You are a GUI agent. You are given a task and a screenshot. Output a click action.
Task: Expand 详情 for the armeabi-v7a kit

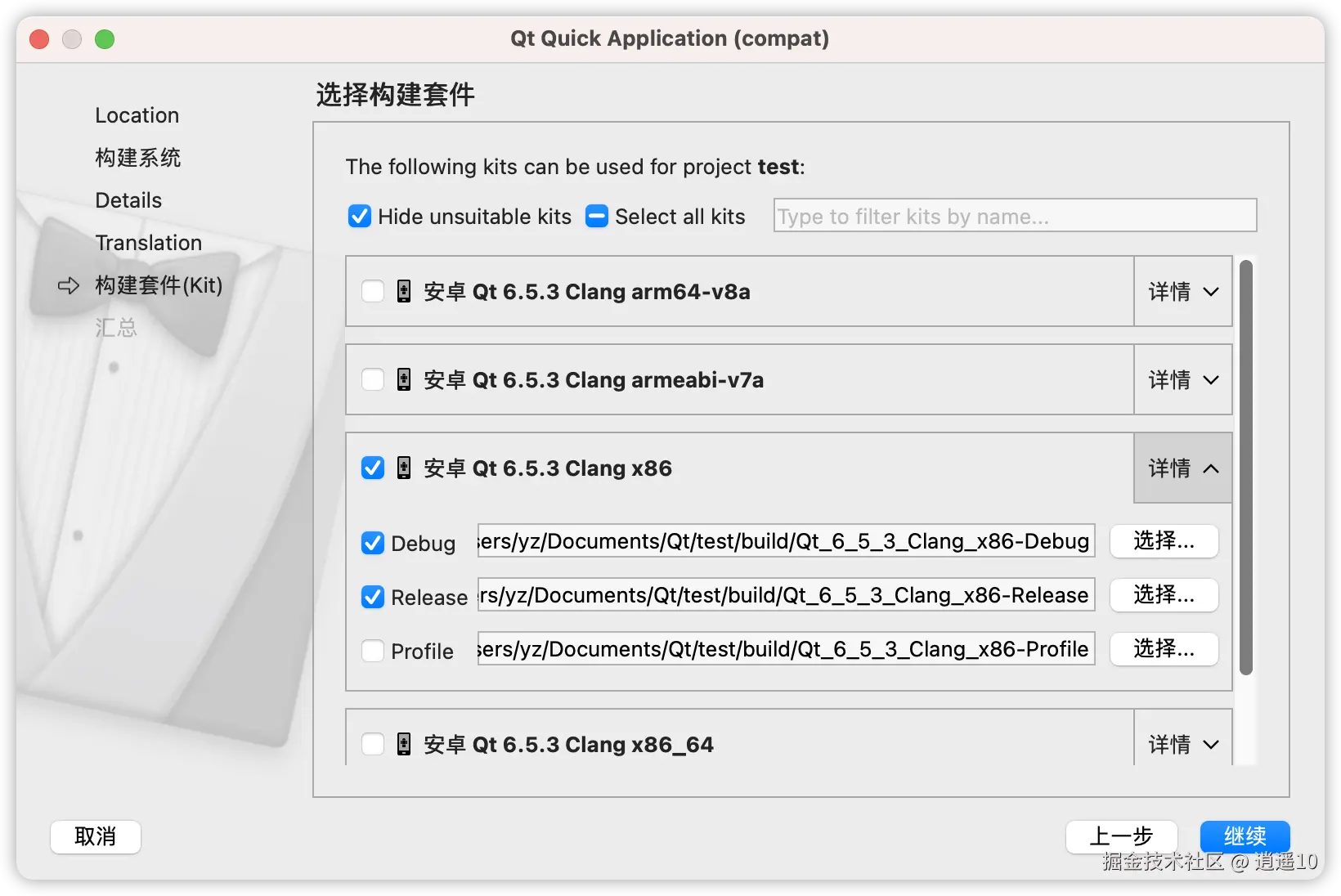click(x=1183, y=380)
